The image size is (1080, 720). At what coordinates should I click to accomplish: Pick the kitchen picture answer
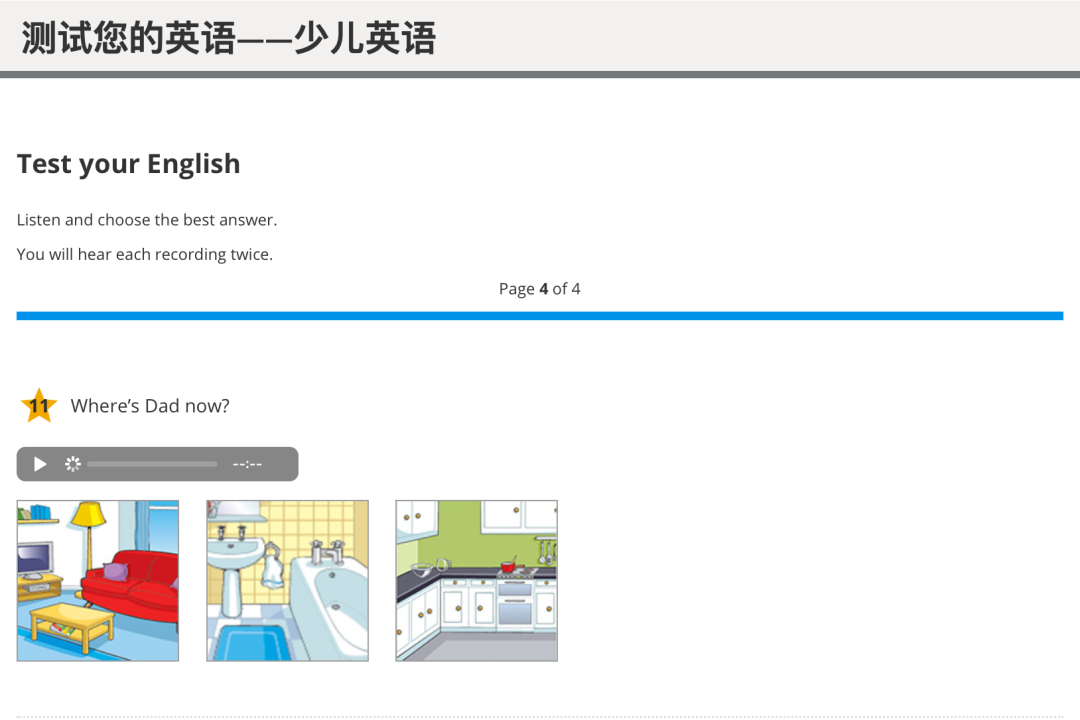click(476, 581)
